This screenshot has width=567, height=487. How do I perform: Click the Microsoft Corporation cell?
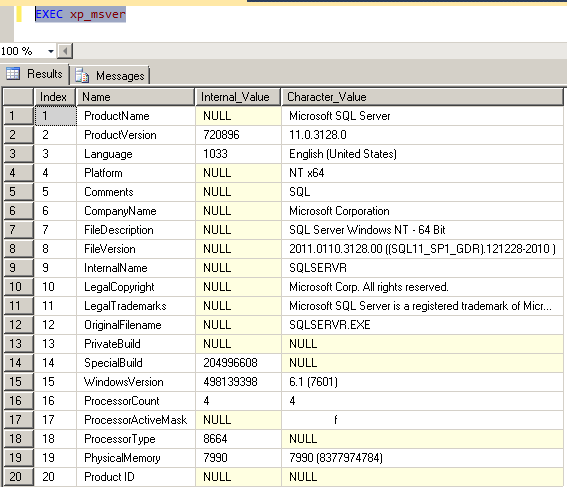click(422, 211)
